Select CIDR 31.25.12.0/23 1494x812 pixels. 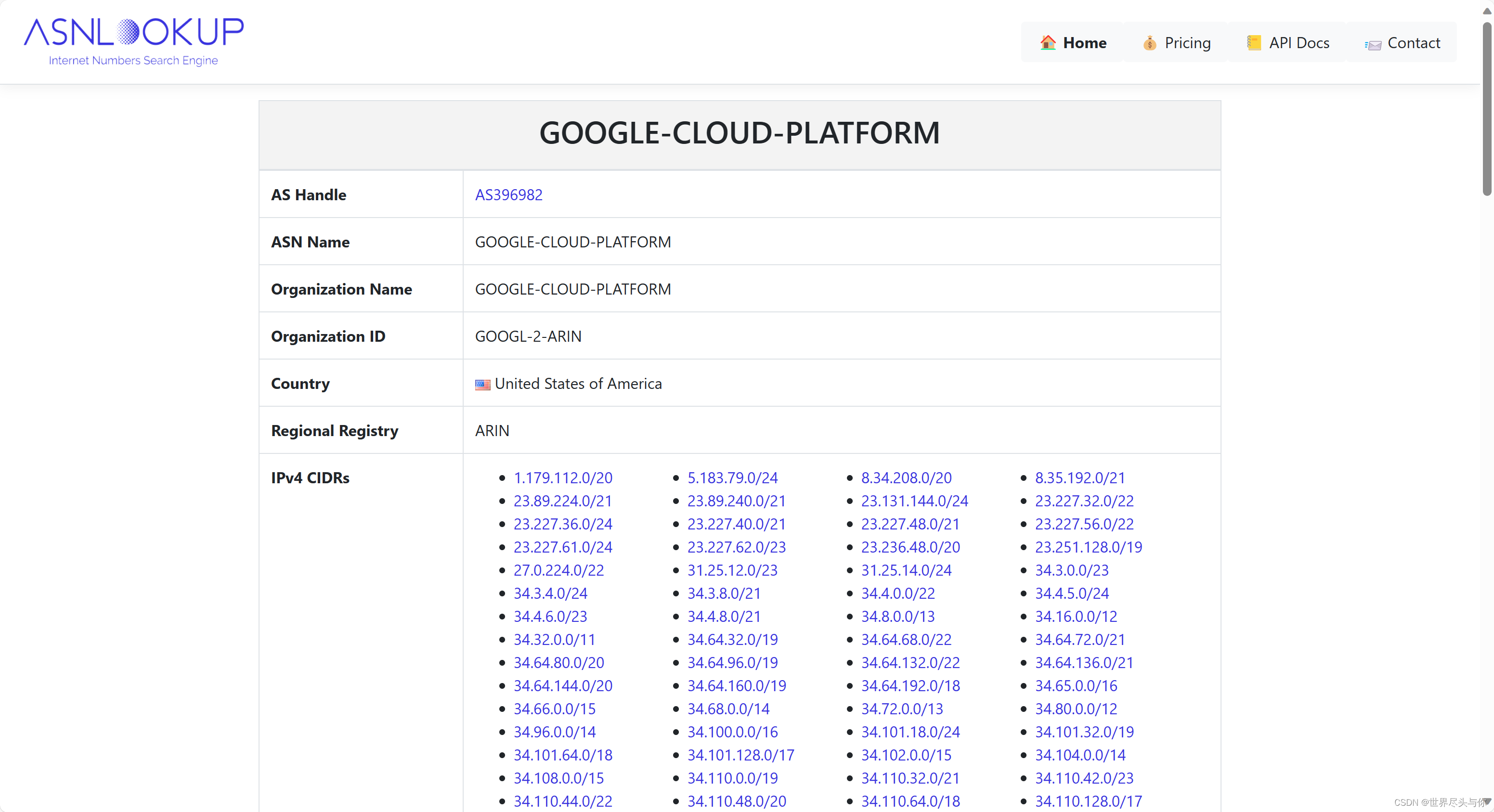point(732,571)
